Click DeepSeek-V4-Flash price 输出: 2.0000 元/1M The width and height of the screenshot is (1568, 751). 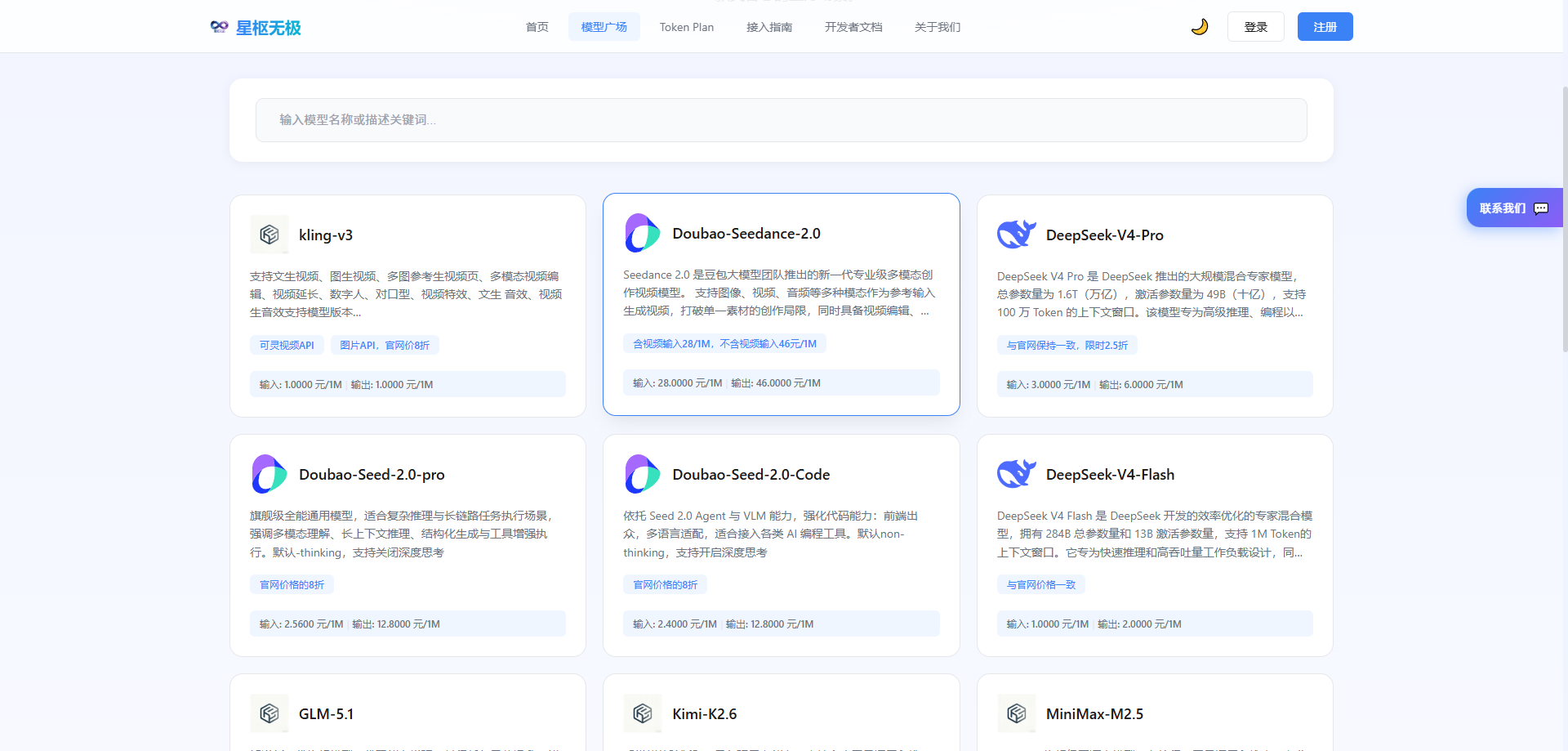[1139, 624]
